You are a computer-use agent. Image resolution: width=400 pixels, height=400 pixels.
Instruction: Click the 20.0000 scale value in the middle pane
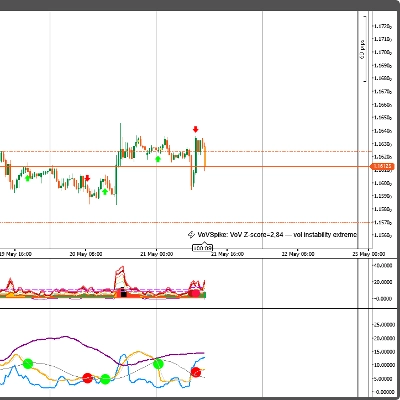pyautogui.click(x=383, y=282)
